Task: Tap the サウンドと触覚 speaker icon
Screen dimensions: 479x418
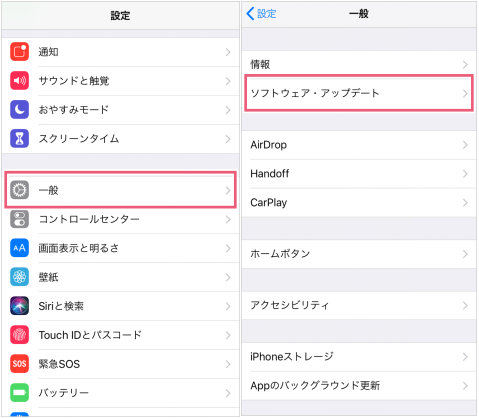Action: pyautogui.click(x=19, y=81)
